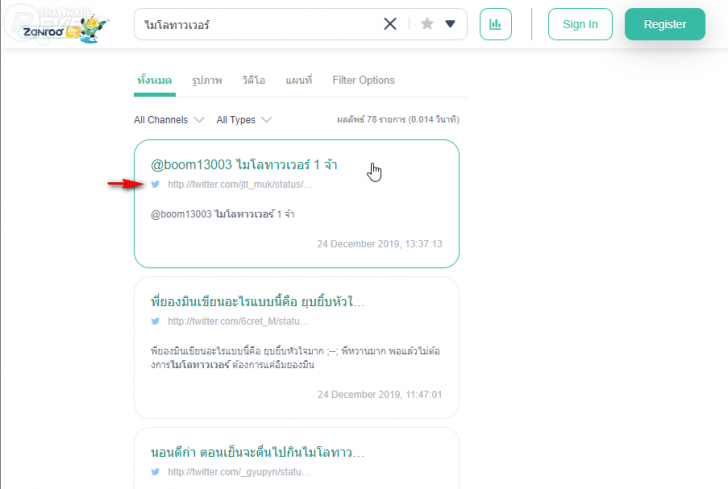This screenshot has width=728, height=489.
Task: Click the results count text 78 รายการ
Action: tap(398, 119)
